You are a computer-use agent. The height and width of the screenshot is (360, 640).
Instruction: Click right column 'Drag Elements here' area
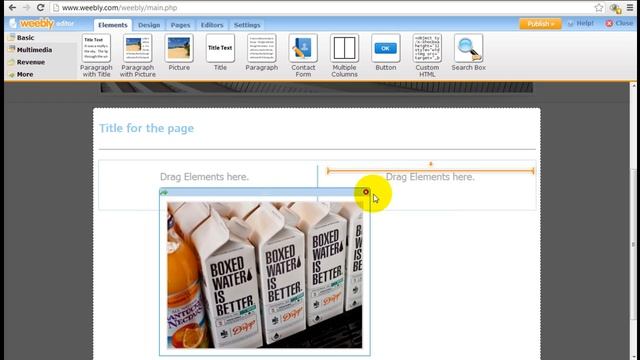[x=430, y=177]
